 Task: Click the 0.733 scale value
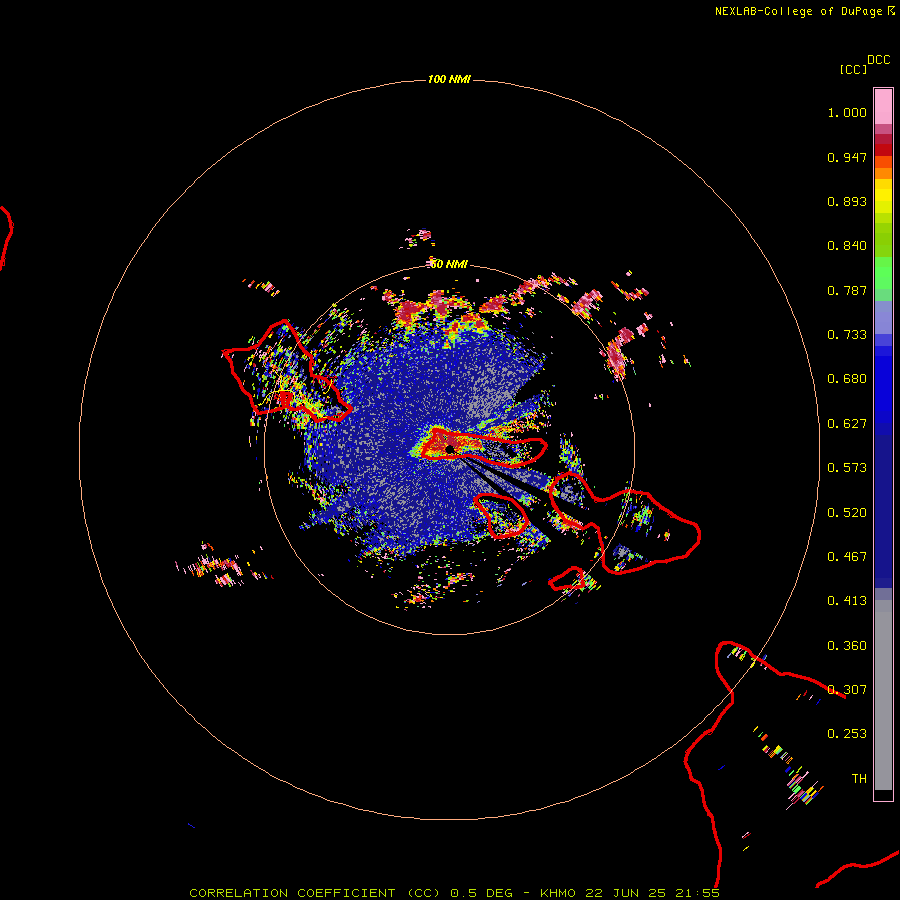[847, 335]
